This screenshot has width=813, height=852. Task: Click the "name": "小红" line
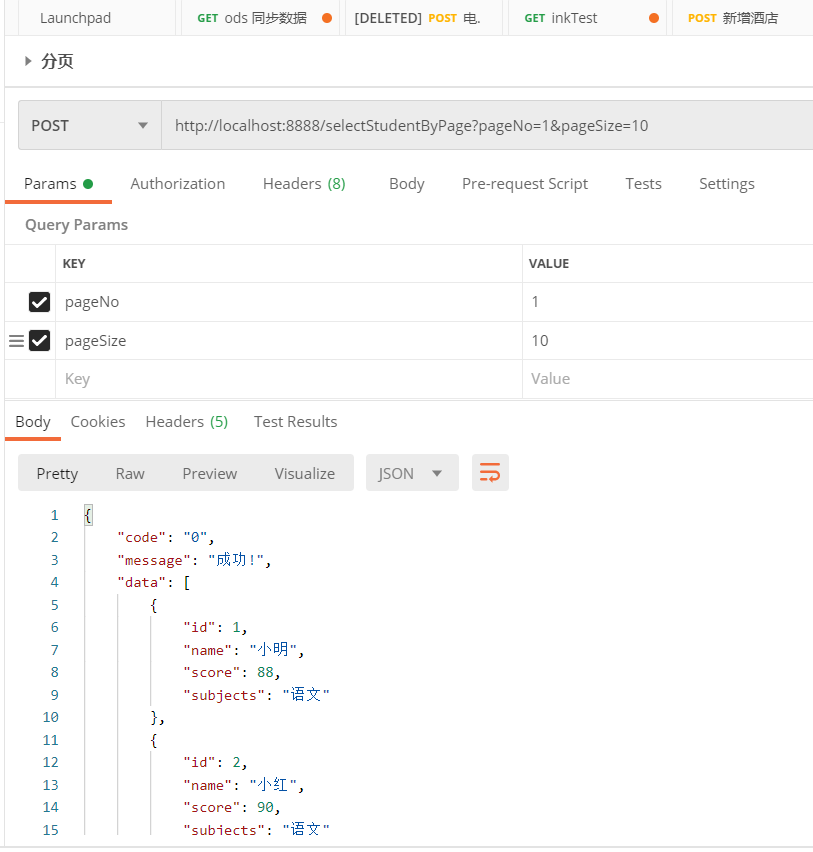click(243, 785)
